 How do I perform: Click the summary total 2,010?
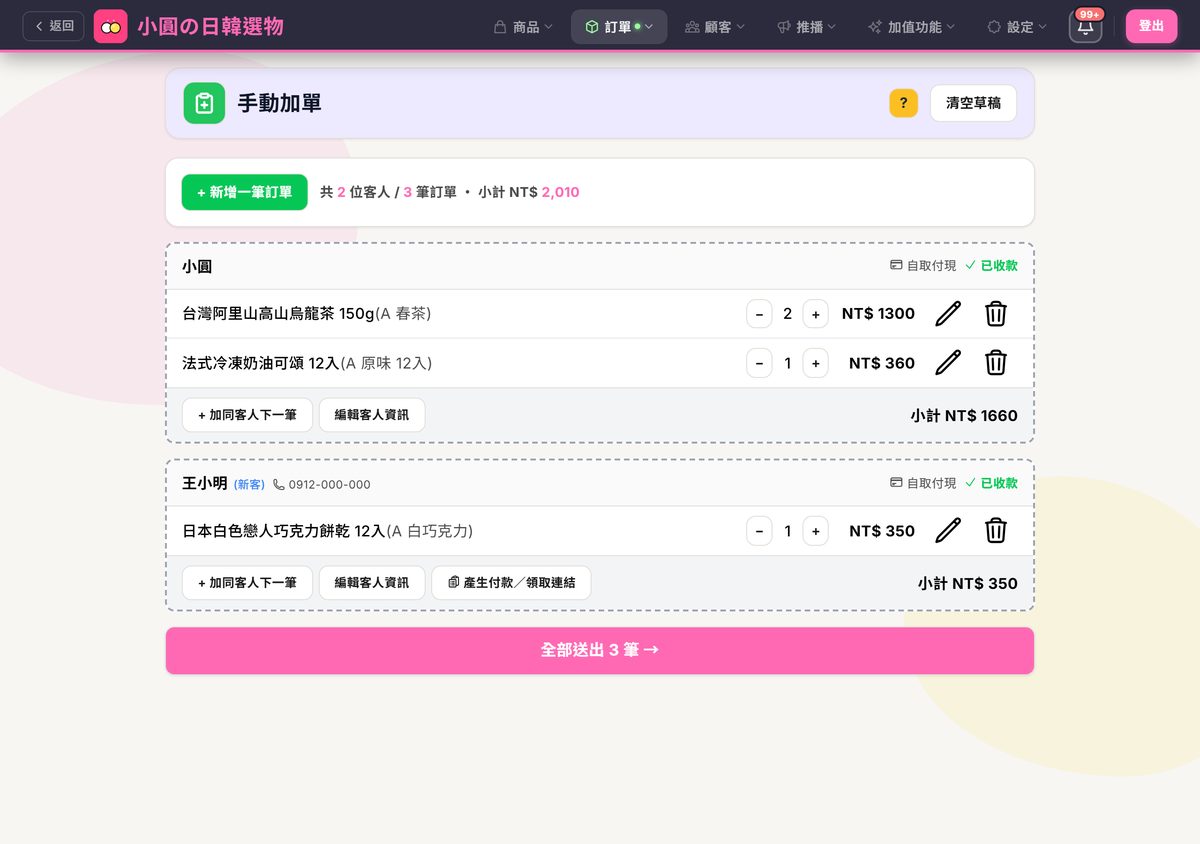(560, 192)
